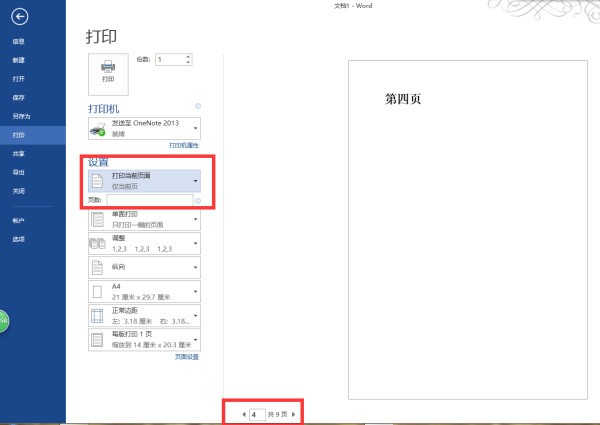The width and height of the screenshot is (600, 425).
Task: Open the 正常边距 margins dropdown
Action: click(144, 316)
